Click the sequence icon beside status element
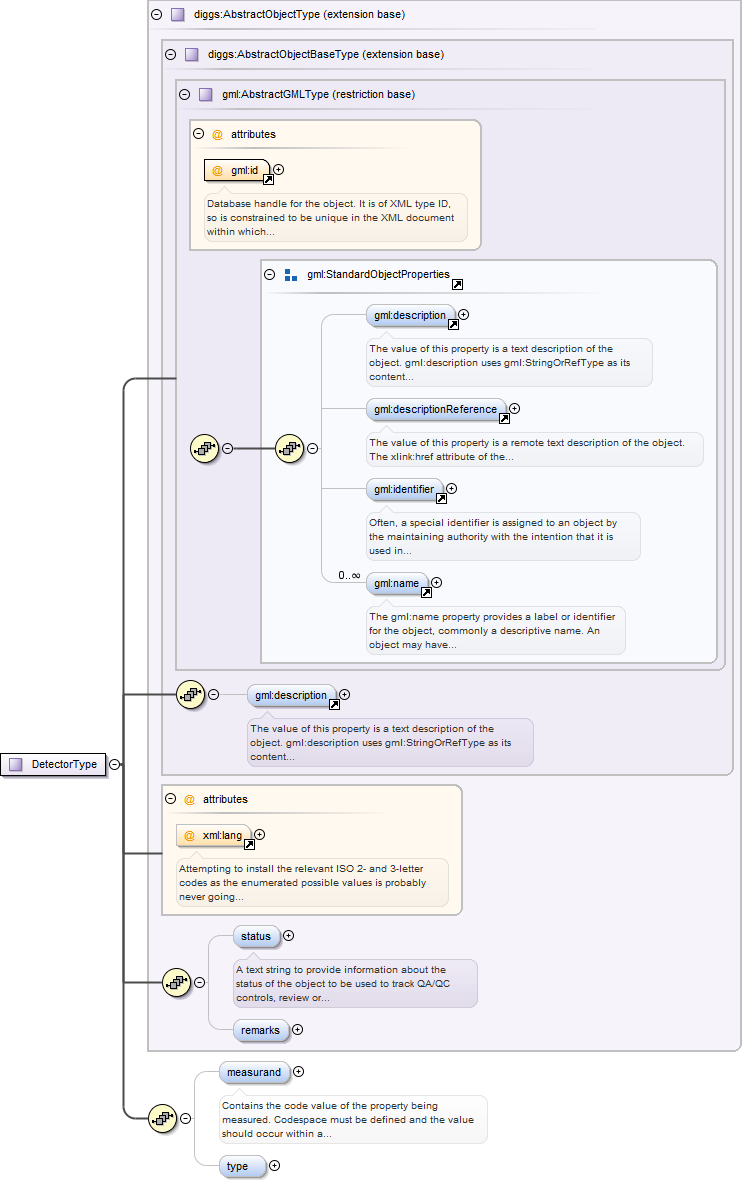 (x=176, y=982)
